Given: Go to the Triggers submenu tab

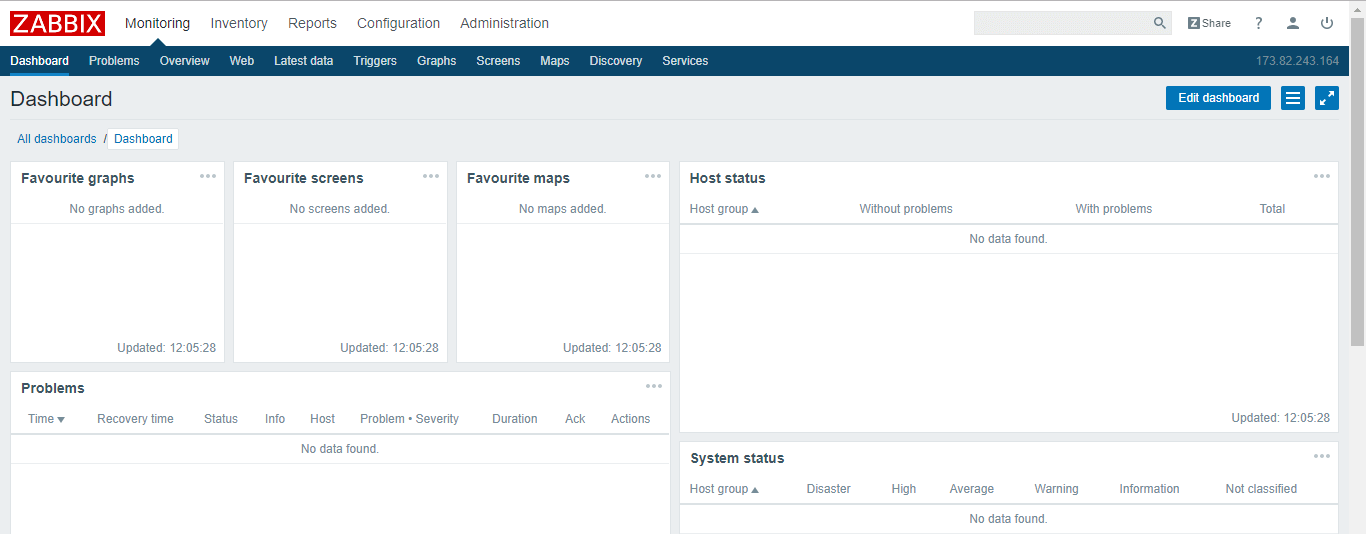Looking at the screenshot, I should click(x=375, y=61).
